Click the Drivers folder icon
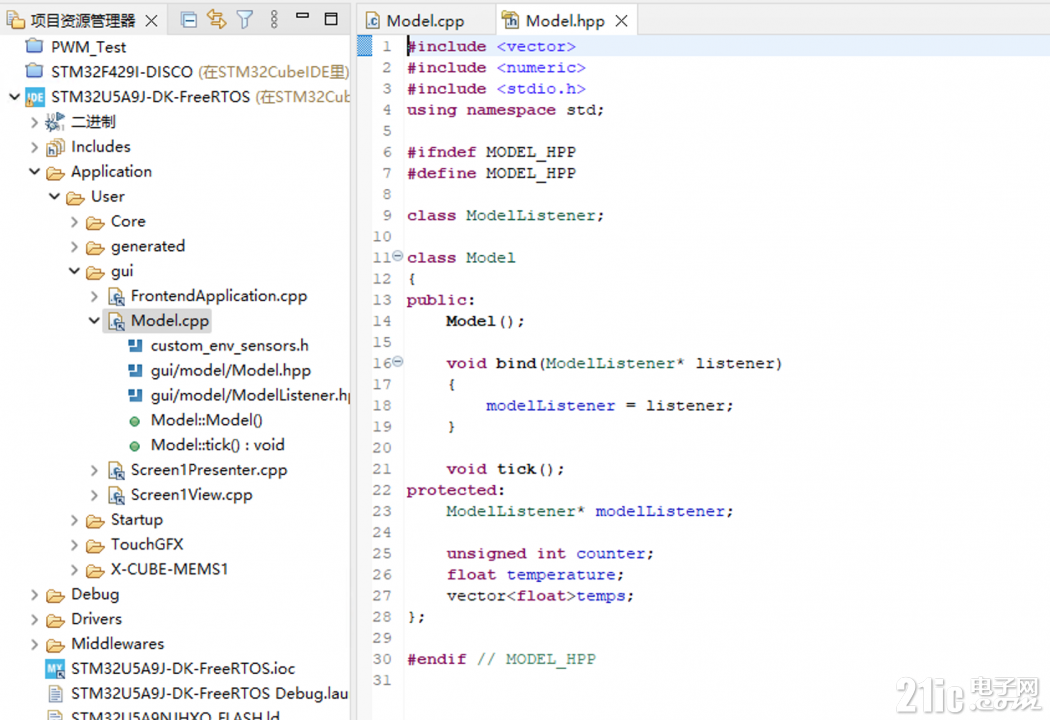 55,620
